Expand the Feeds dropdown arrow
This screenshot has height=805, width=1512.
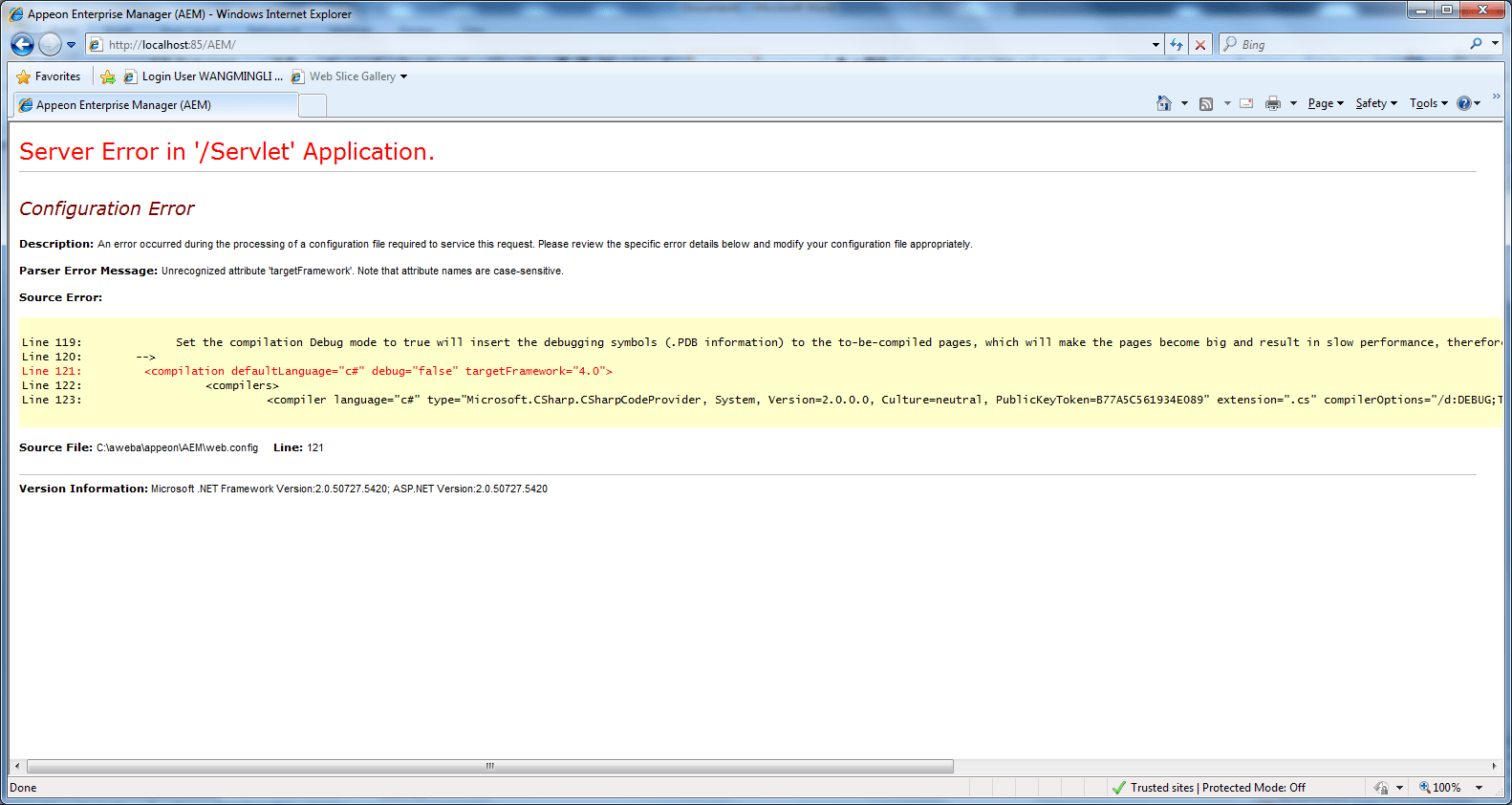1227,103
